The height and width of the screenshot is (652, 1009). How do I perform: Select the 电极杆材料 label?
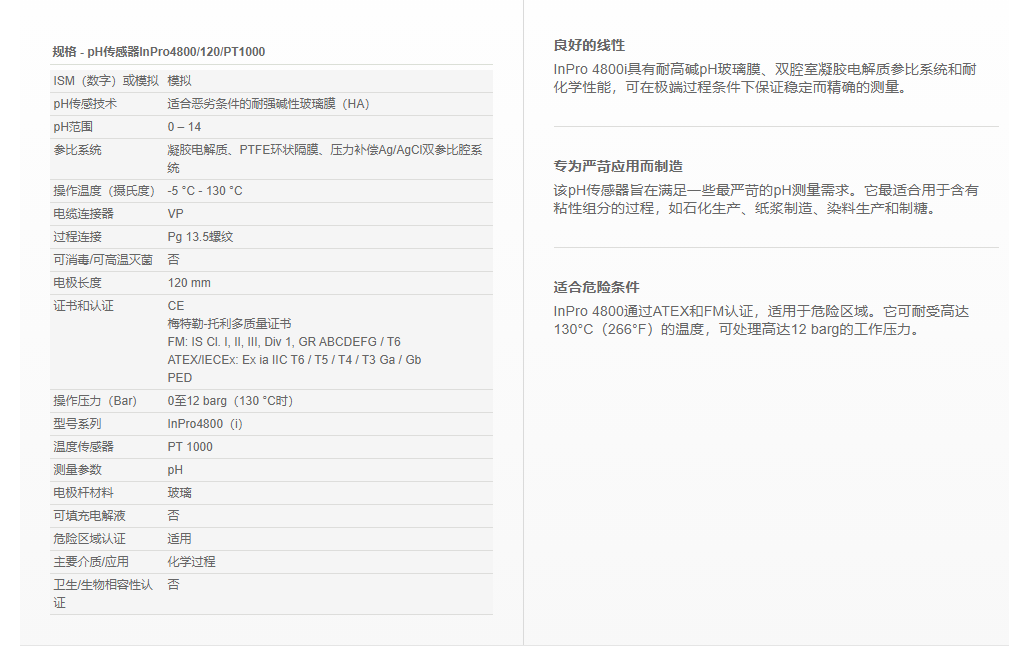(83, 493)
